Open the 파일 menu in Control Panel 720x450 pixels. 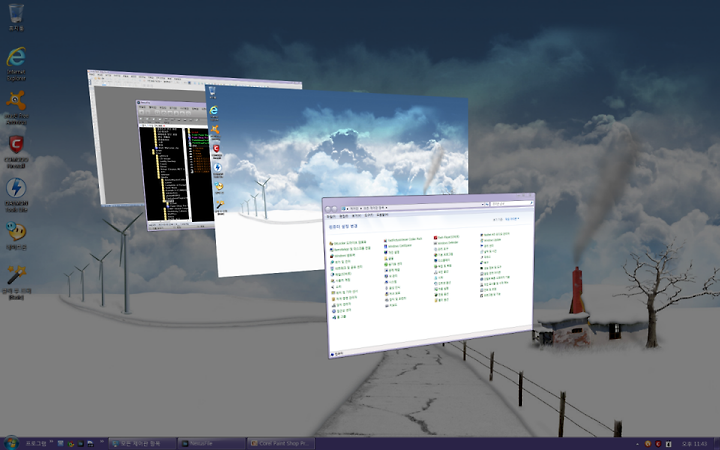pyautogui.click(x=331, y=216)
